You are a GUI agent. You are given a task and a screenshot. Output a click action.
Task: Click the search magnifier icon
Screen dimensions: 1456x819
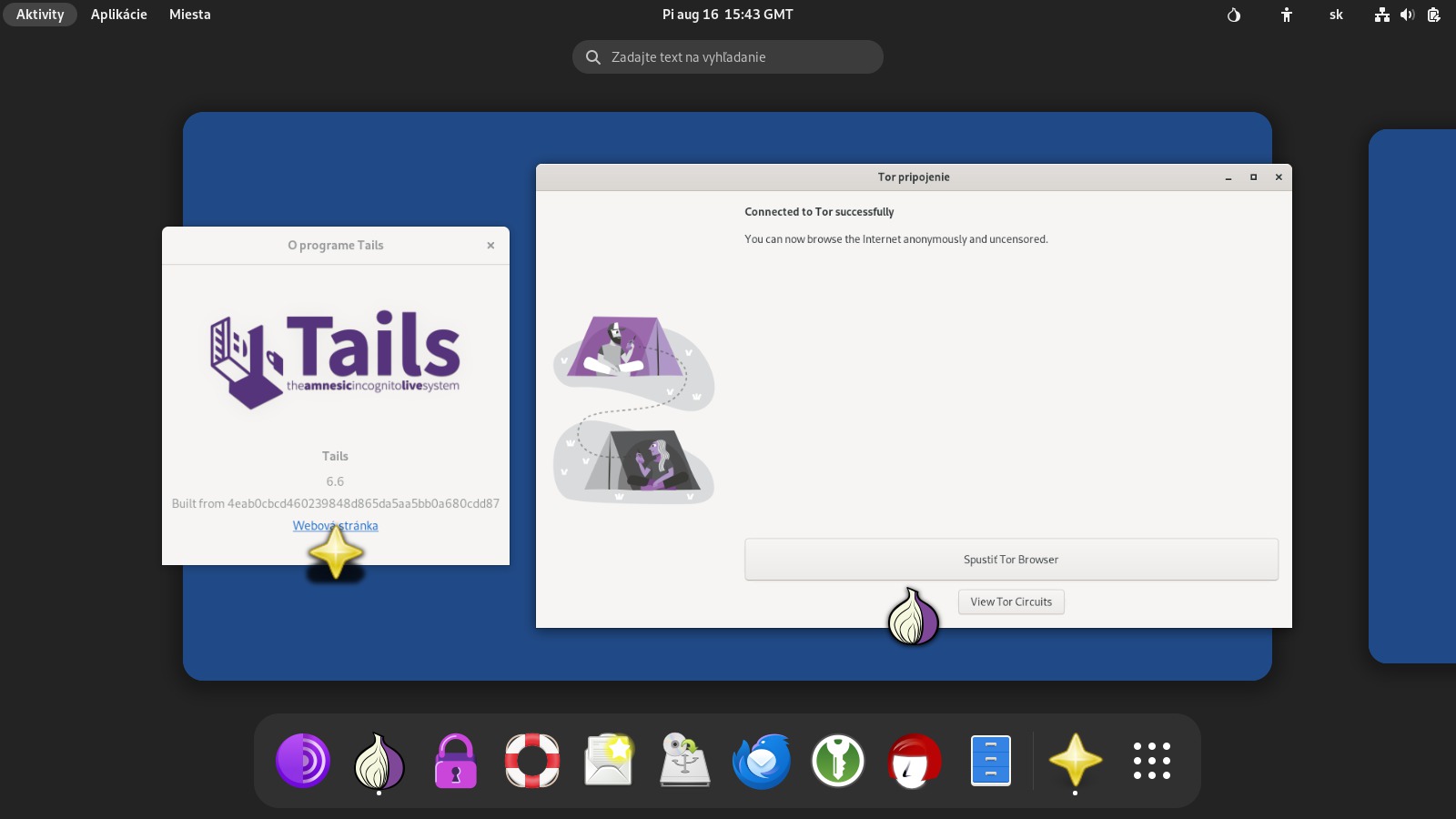(593, 57)
